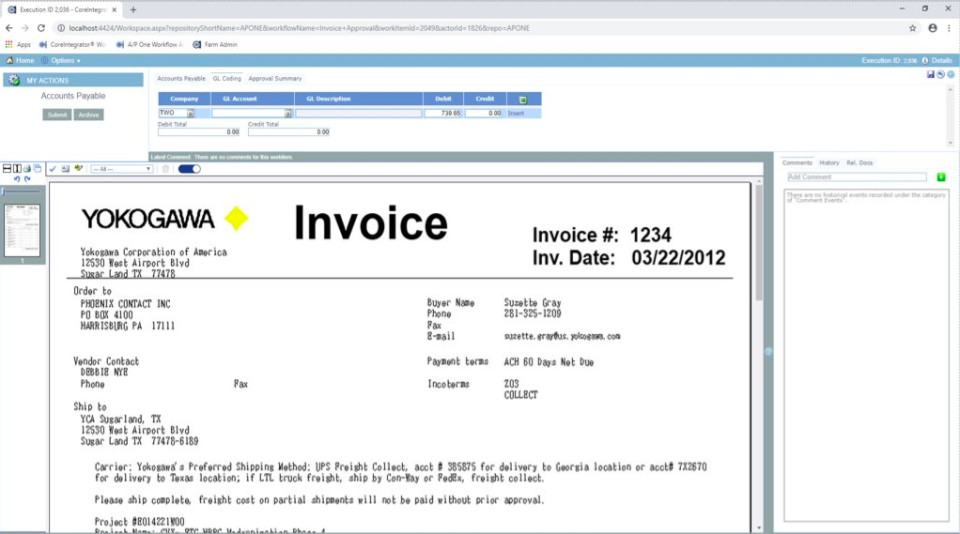960x534 pixels.
Task: Click the GL Description field
Action: (x=359, y=113)
